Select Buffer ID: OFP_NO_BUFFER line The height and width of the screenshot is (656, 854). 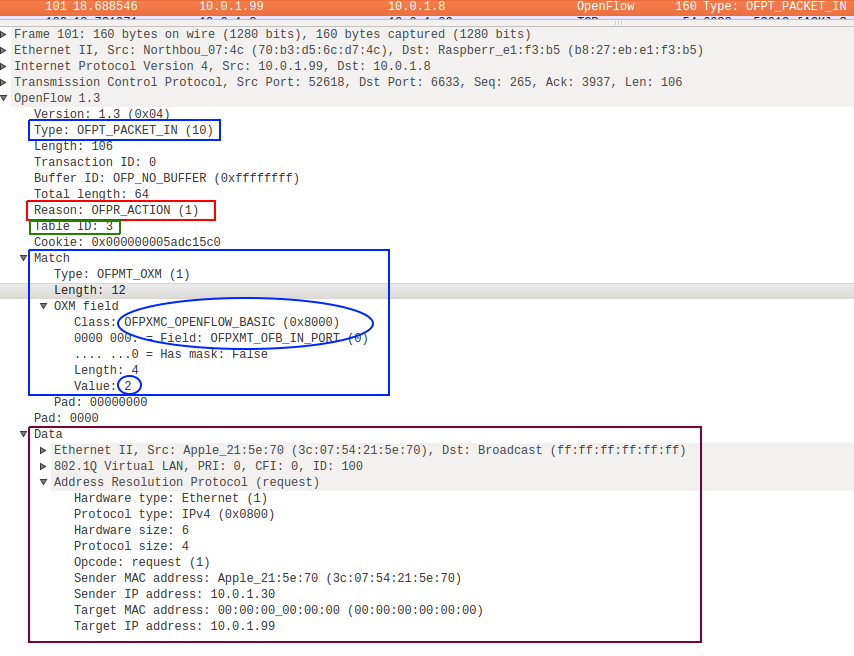tap(166, 178)
